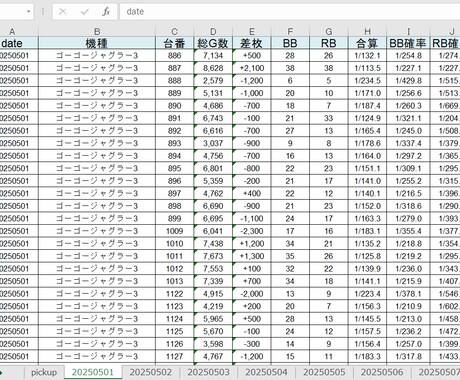The height and width of the screenshot is (380, 460).
Task: Select column H header
Action: click(x=367, y=32)
